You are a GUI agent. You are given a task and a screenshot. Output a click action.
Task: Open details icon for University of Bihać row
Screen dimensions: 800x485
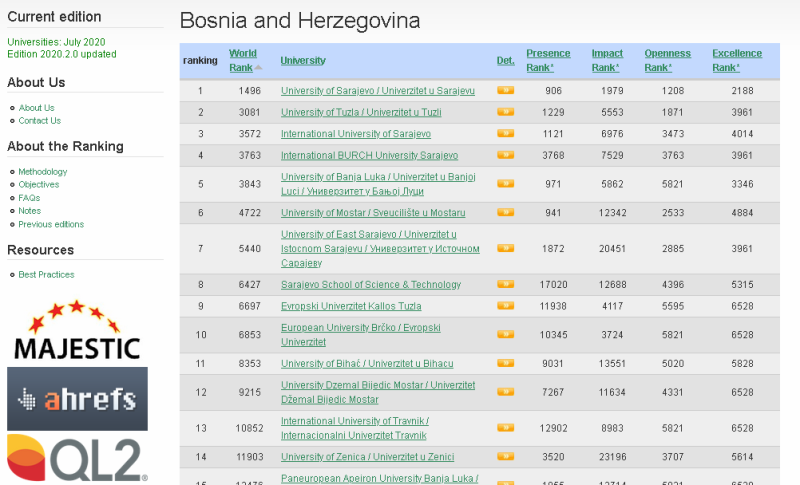(505, 363)
